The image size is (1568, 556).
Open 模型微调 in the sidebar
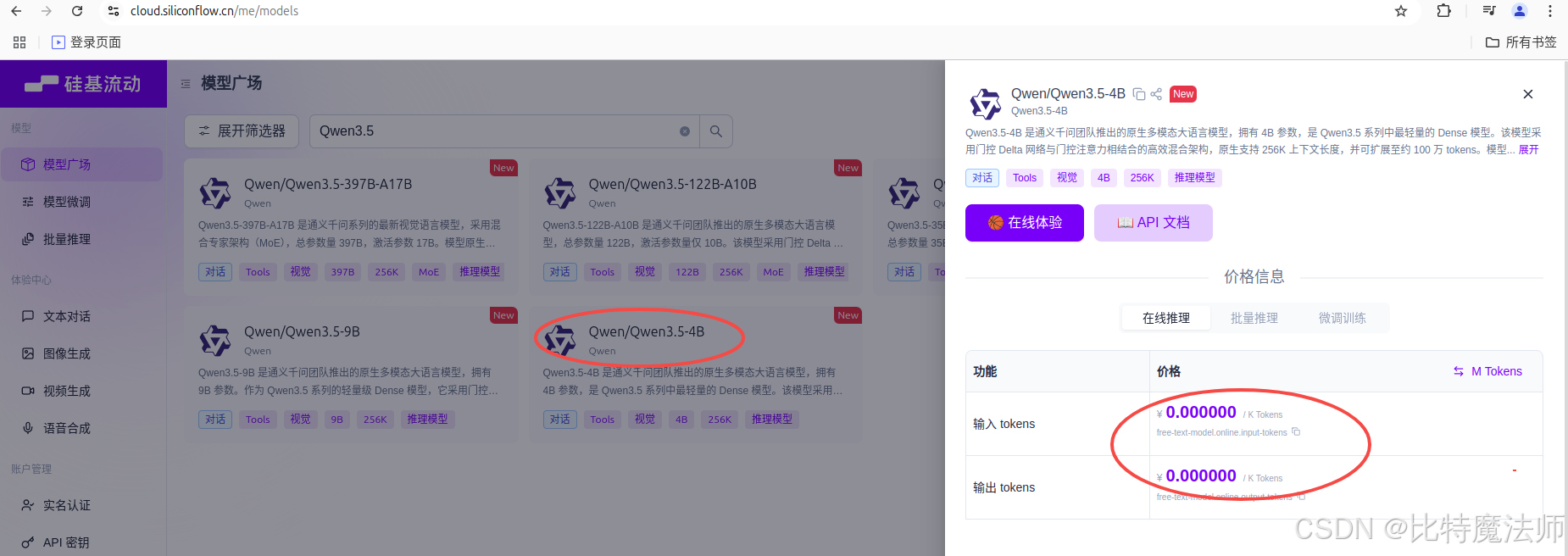pos(81,202)
